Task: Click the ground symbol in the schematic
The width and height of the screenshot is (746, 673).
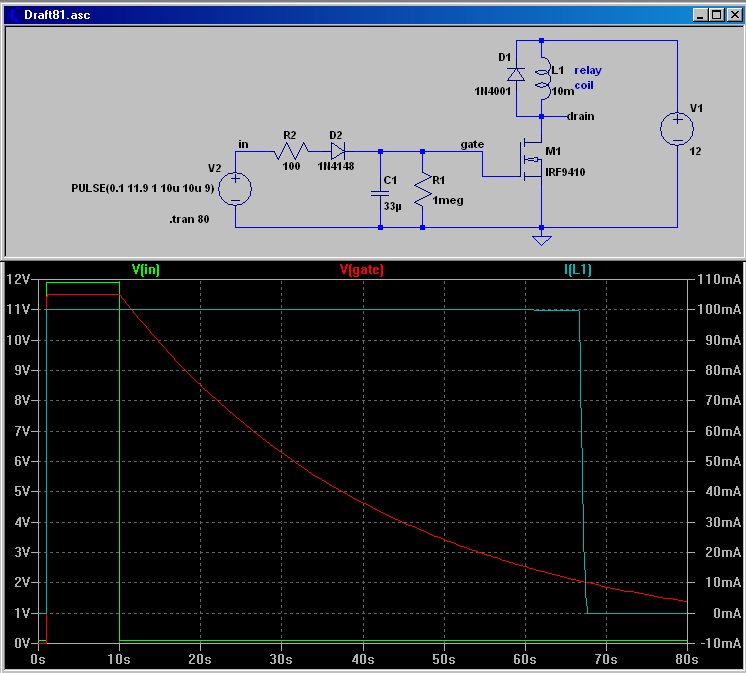Action: coord(541,240)
